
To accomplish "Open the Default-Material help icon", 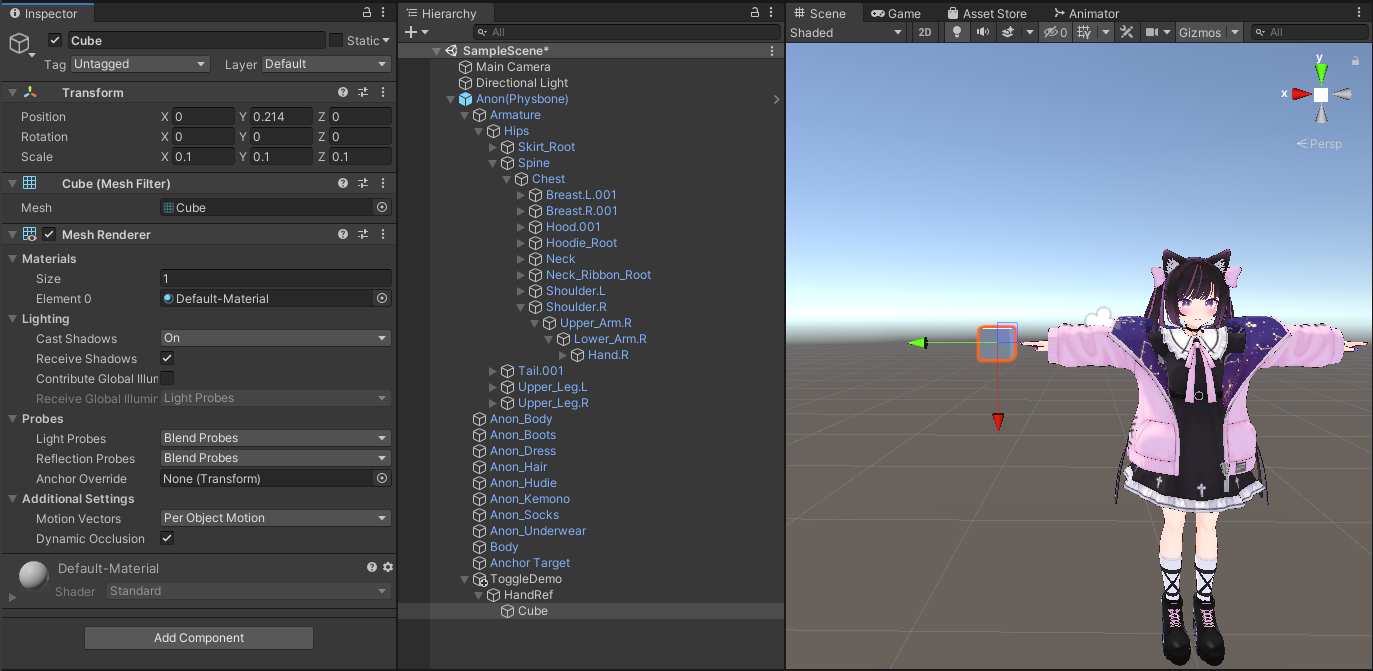I will [373, 567].
